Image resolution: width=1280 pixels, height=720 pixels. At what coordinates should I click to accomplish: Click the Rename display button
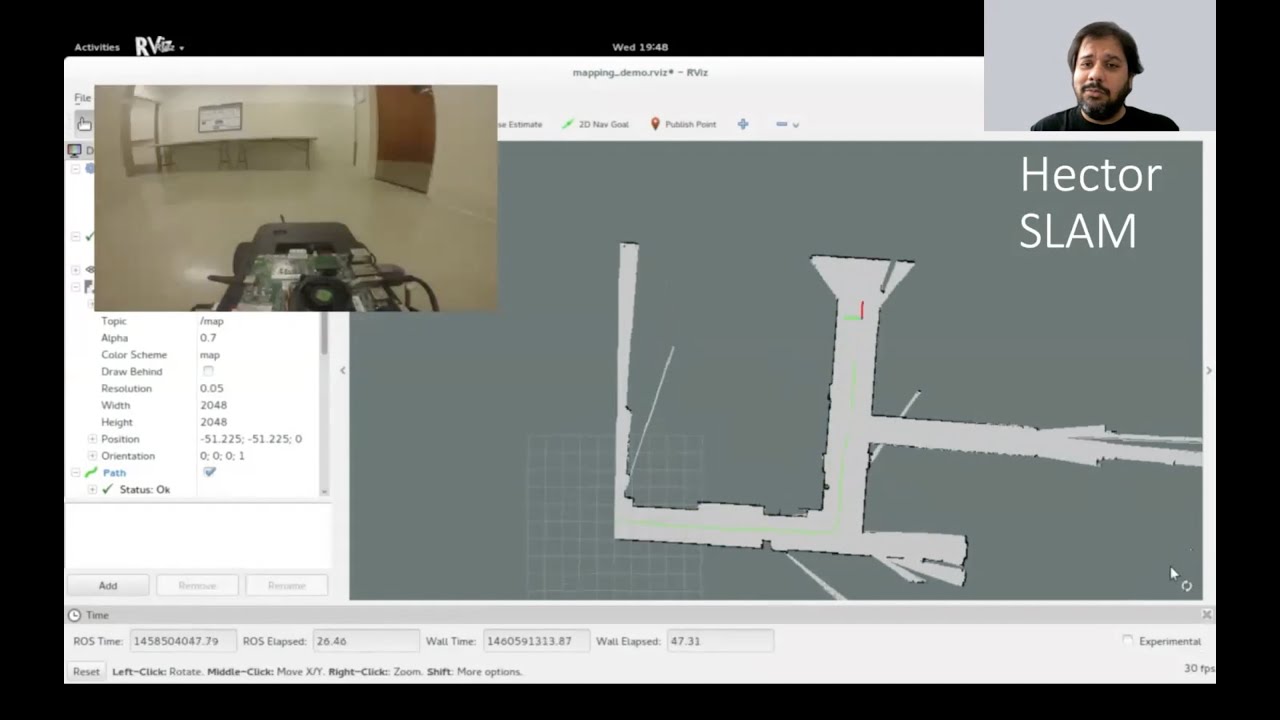286,585
